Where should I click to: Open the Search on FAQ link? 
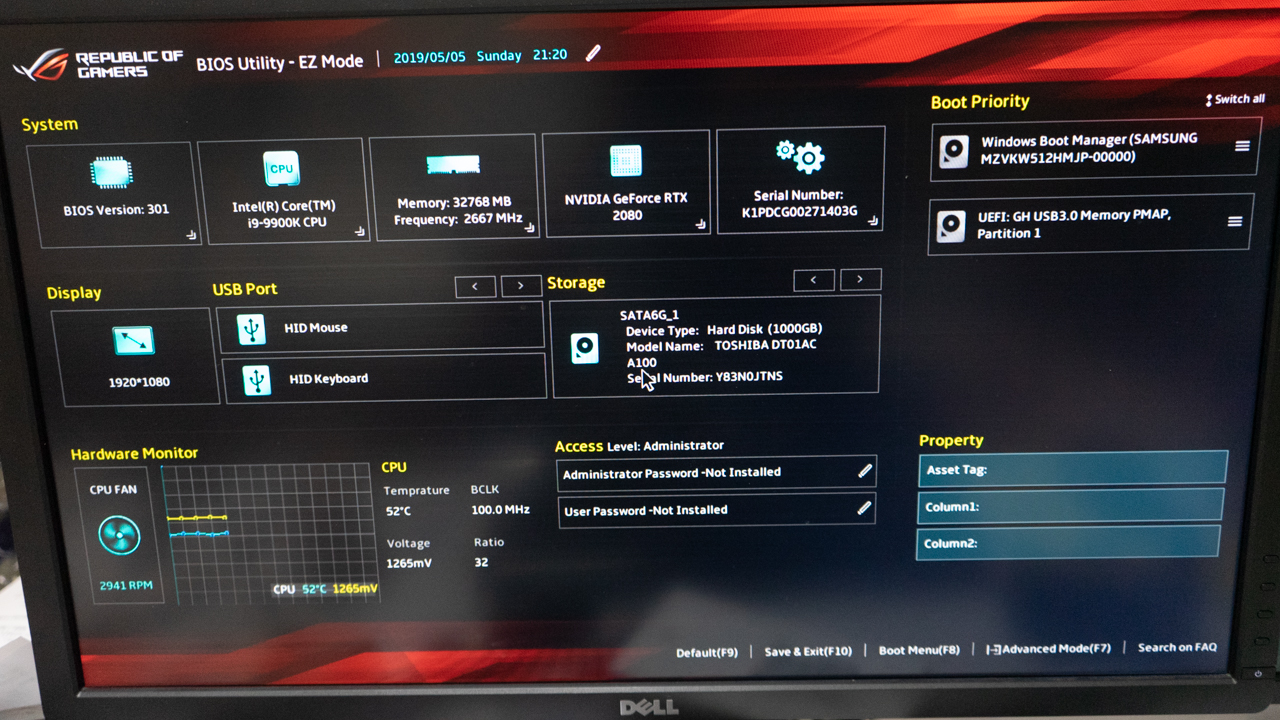1177,647
